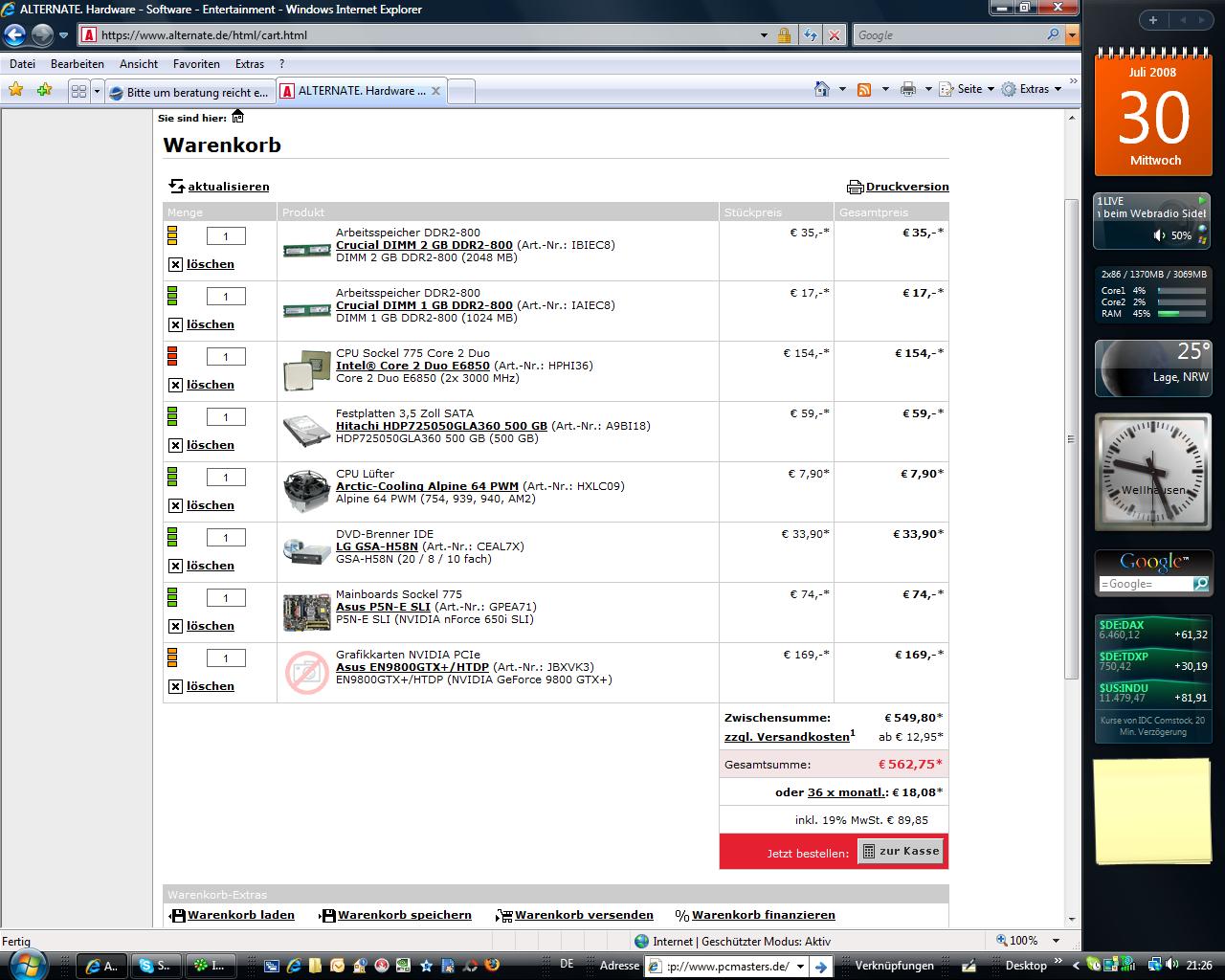Click the Forward navigation arrow
The width and height of the screenshot is (1225, 980).
[x=42, y=35]
